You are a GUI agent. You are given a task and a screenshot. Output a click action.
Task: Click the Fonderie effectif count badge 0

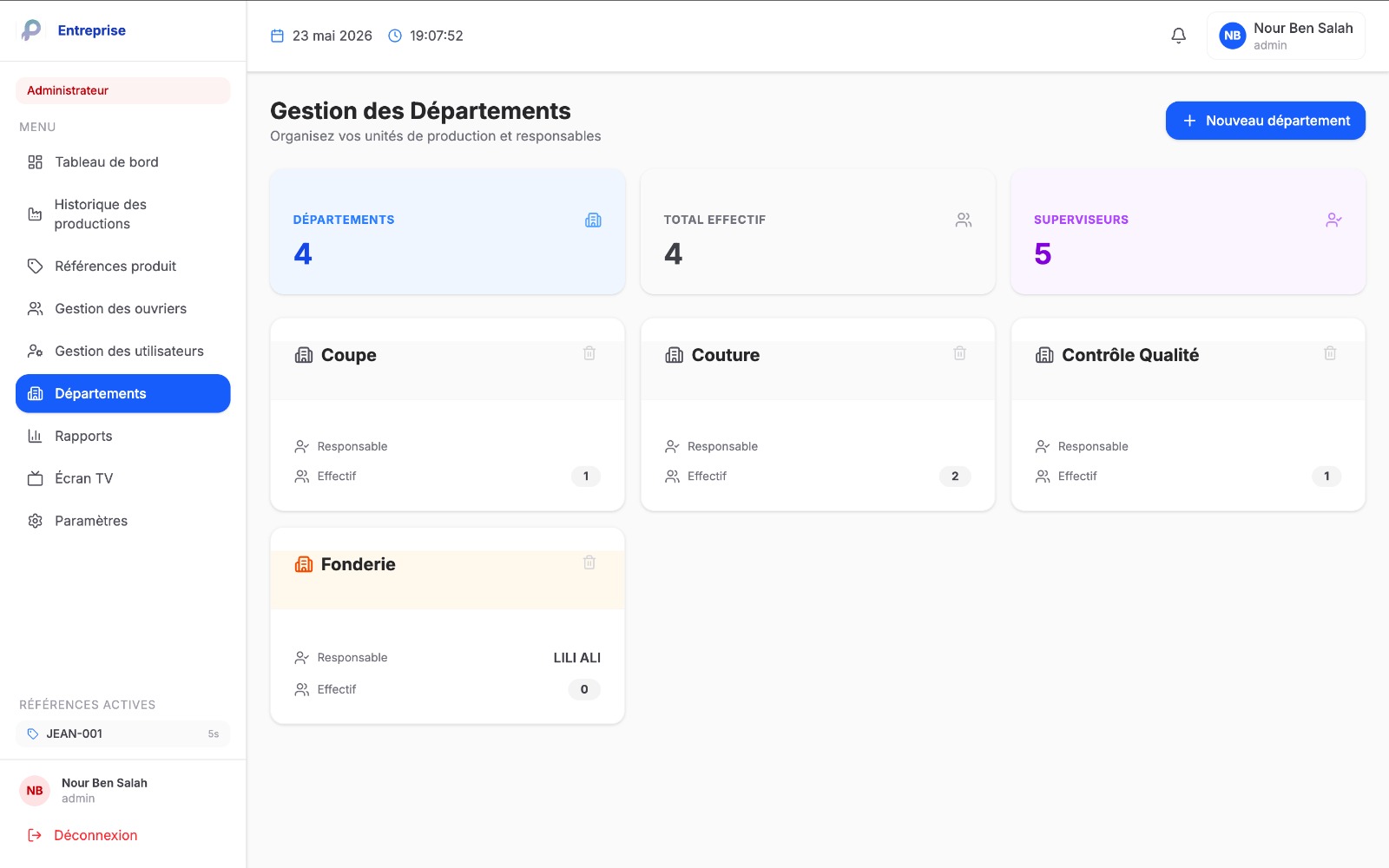[584, 690]
